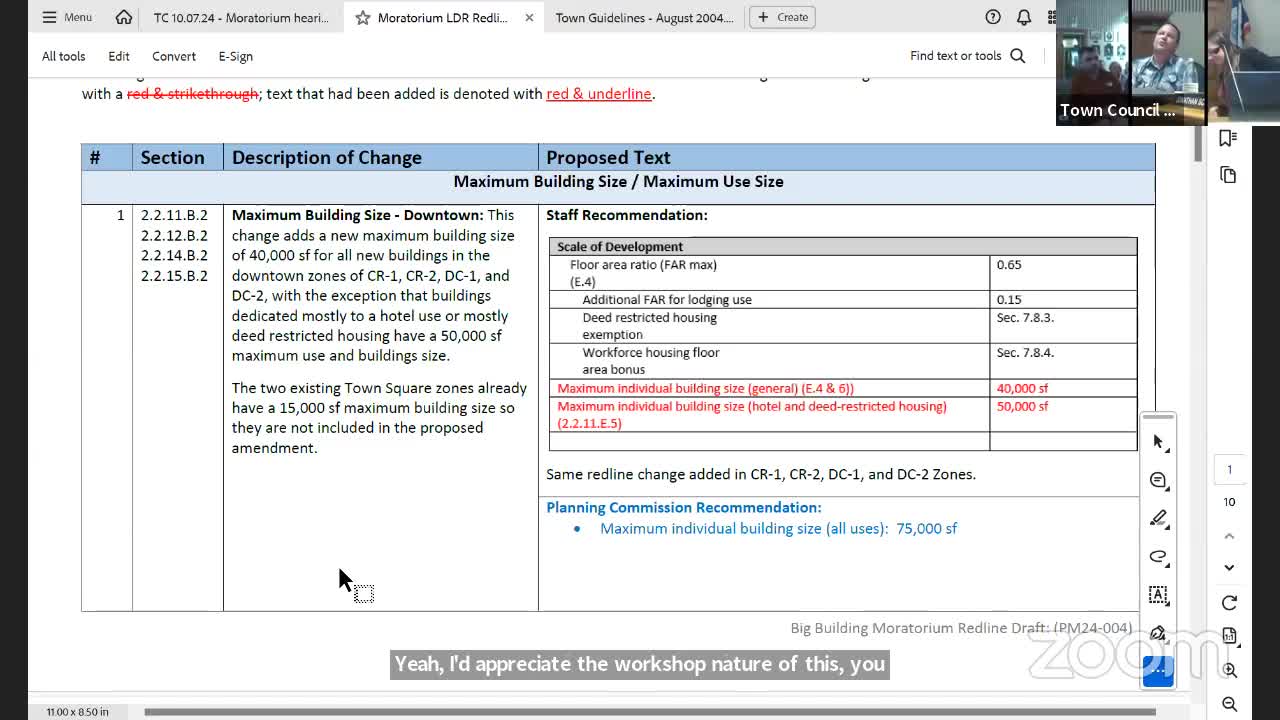Go to Acrobat Home icon
This screenshot has height=720, width=1280.
pos(123,17)
